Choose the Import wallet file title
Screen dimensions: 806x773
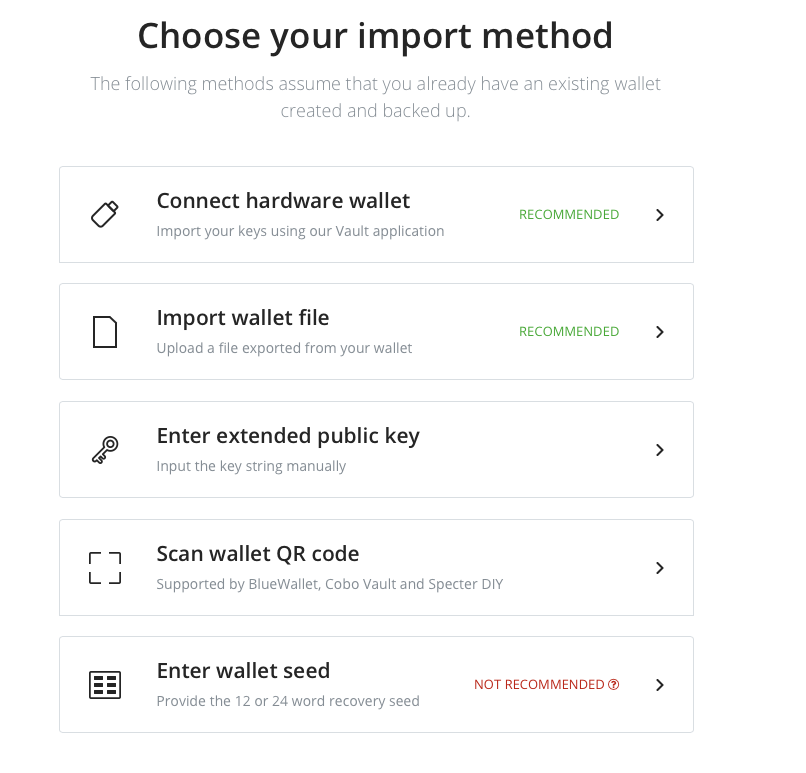point(243,318)
